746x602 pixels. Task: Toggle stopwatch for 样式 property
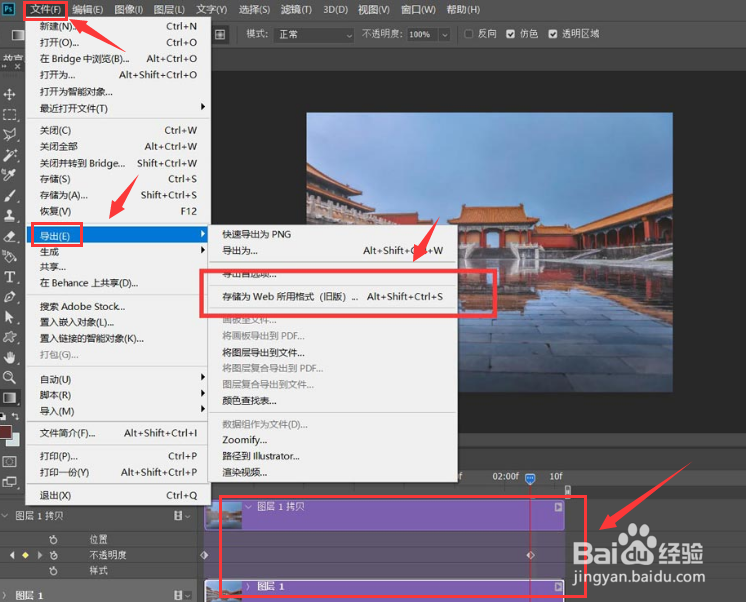tap(53, 571)
